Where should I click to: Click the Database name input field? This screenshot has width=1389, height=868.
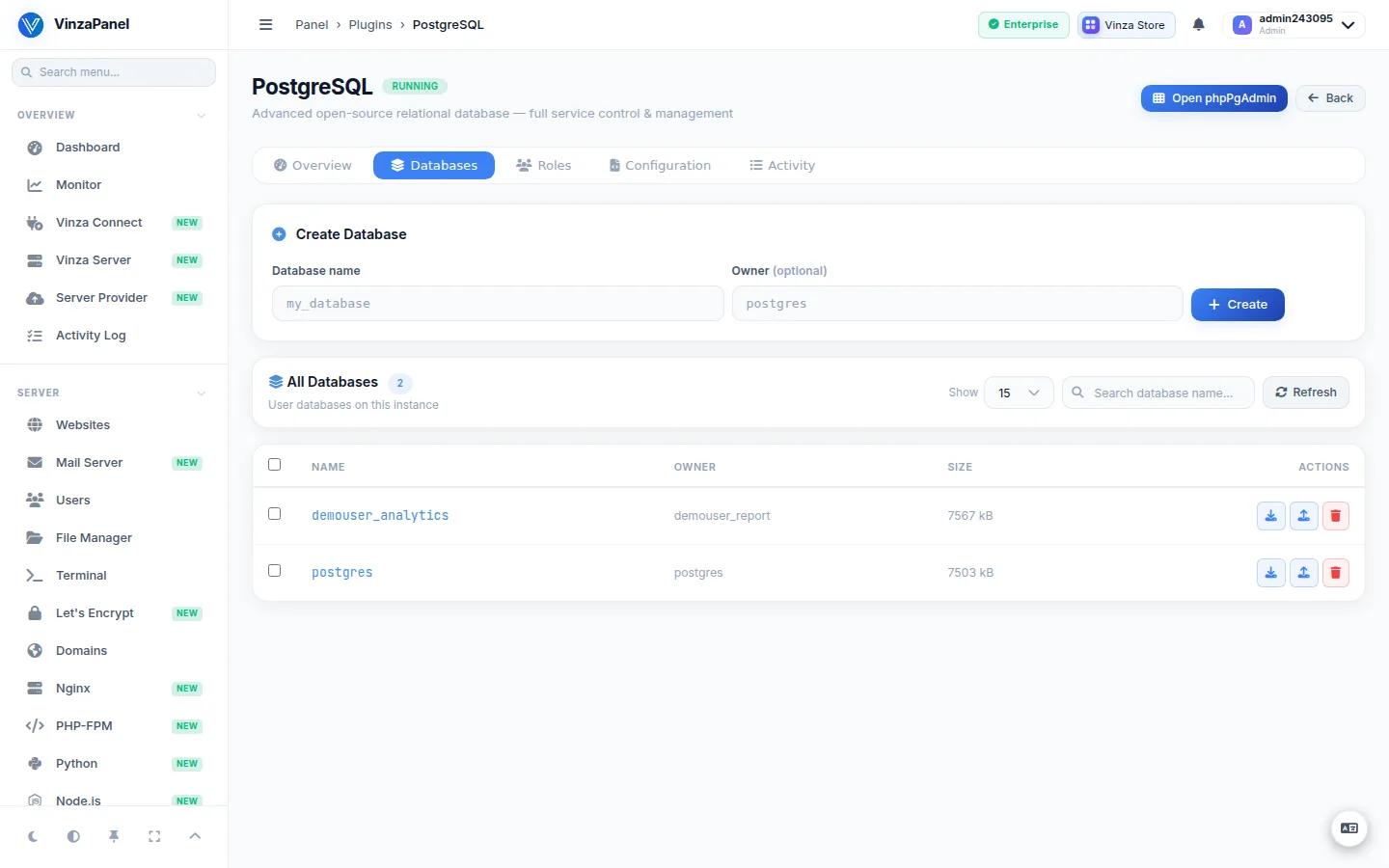point(498,304)
